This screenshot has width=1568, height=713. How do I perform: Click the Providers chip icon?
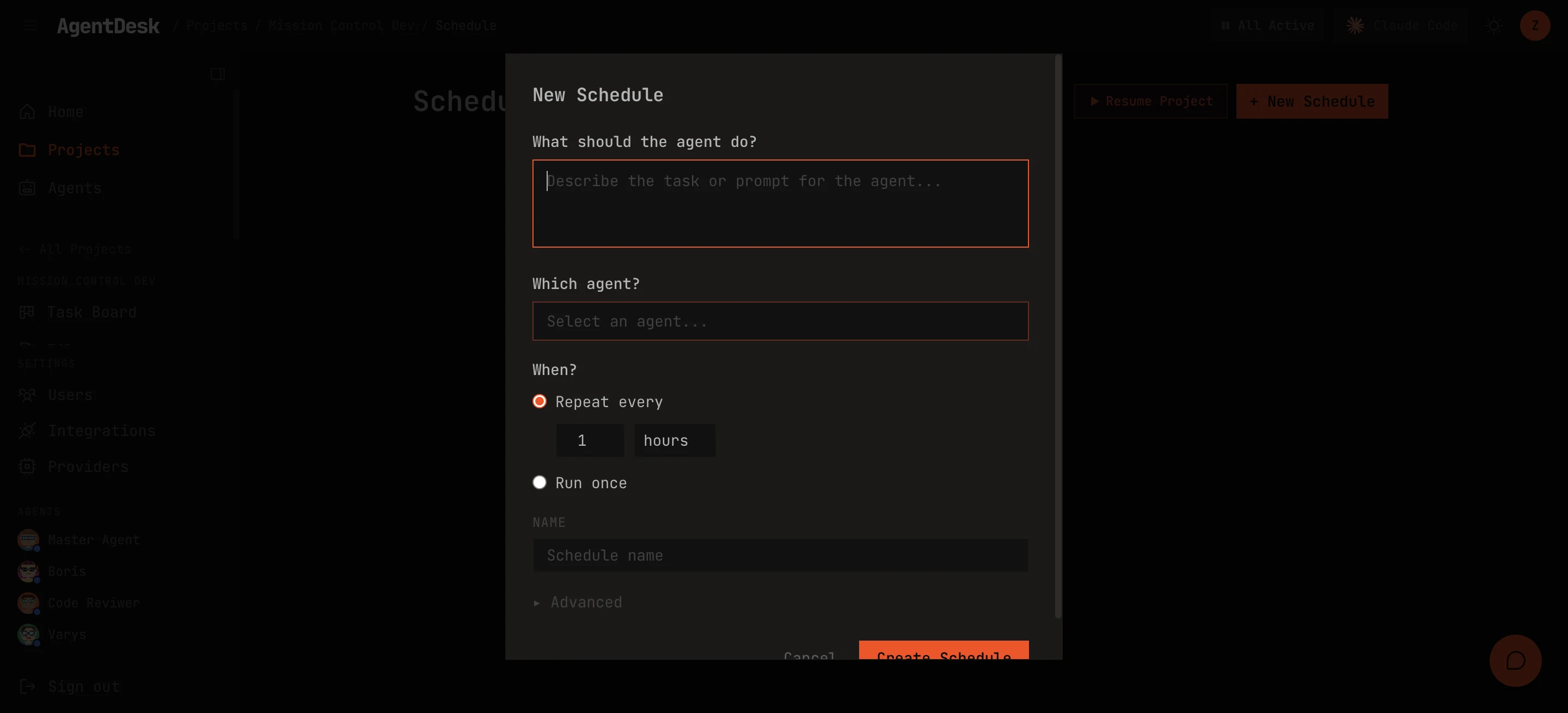pyautogui.click(x=27, y=466)
